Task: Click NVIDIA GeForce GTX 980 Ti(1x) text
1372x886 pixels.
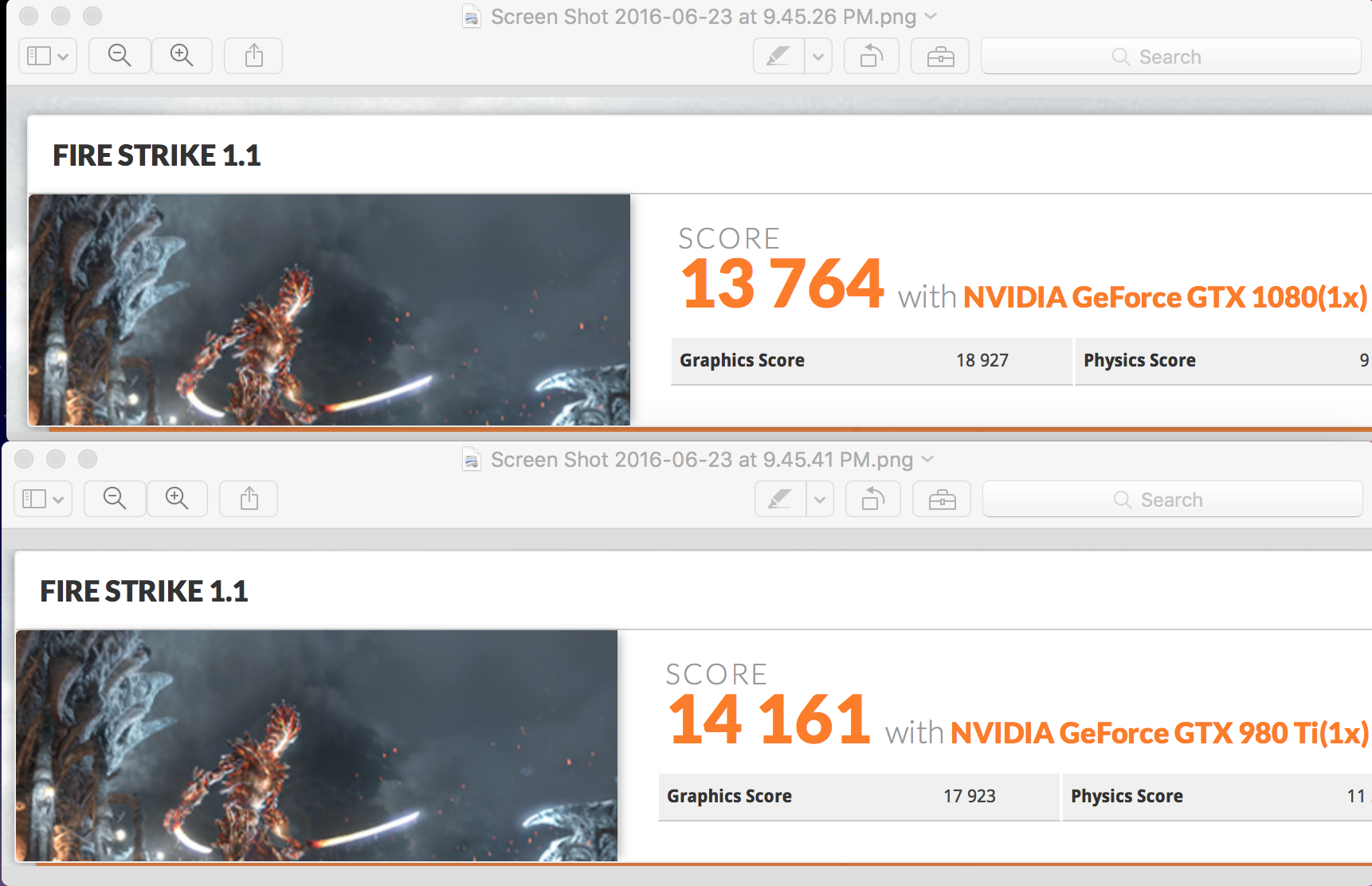Action: (1159, 733)
